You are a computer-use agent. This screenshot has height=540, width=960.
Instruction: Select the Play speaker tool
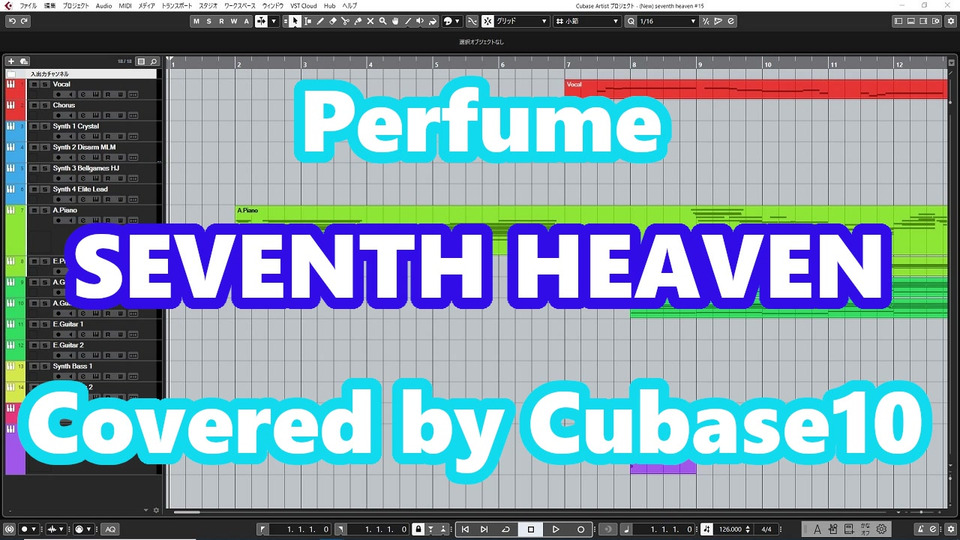tap(420, 21)
